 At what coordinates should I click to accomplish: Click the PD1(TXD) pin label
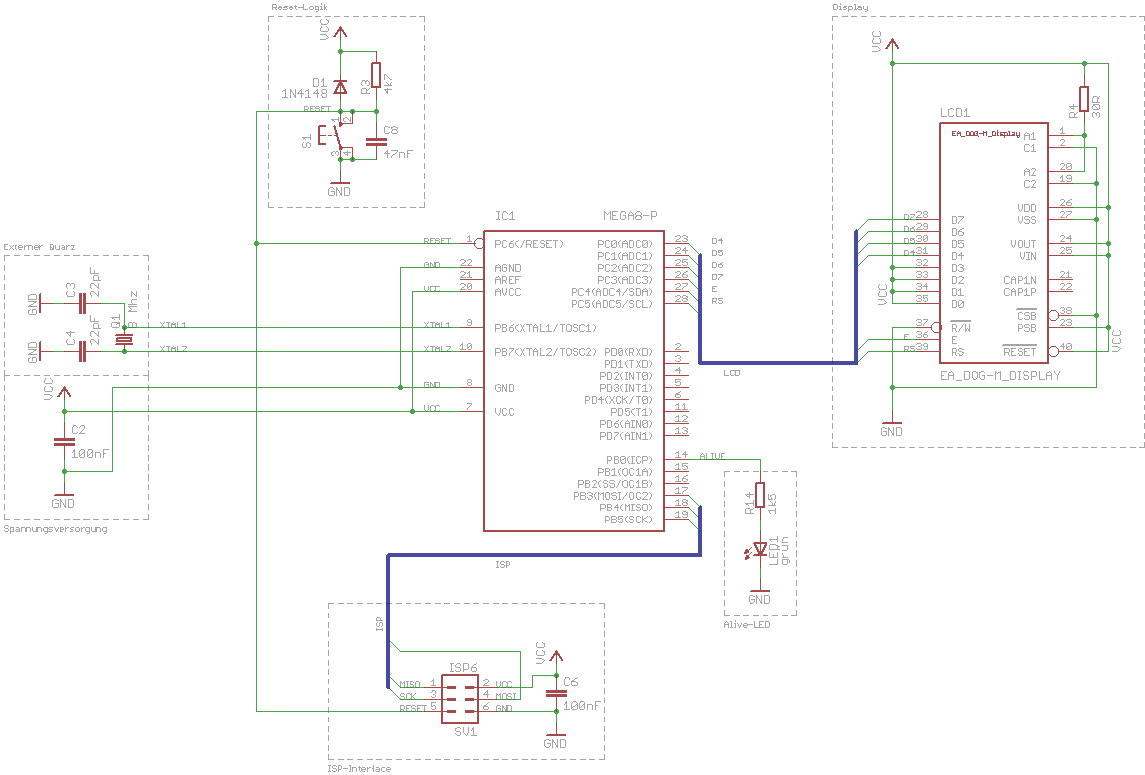tap(629, 364)
